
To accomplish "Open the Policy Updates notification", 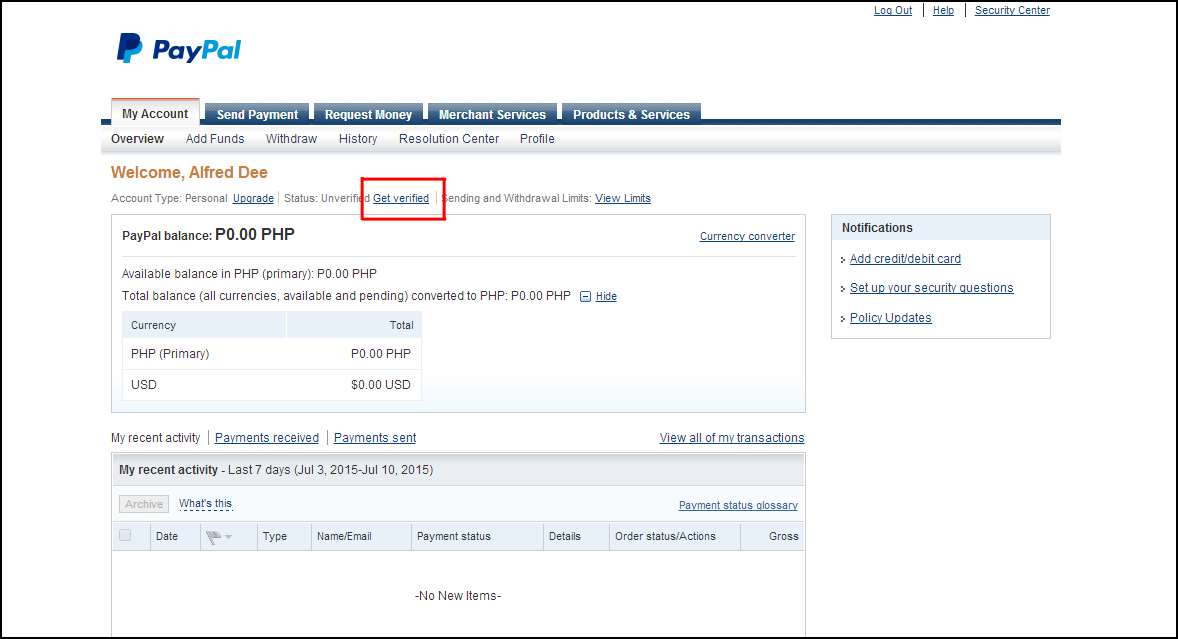I will pyautogui.click(x=890, y=318).
